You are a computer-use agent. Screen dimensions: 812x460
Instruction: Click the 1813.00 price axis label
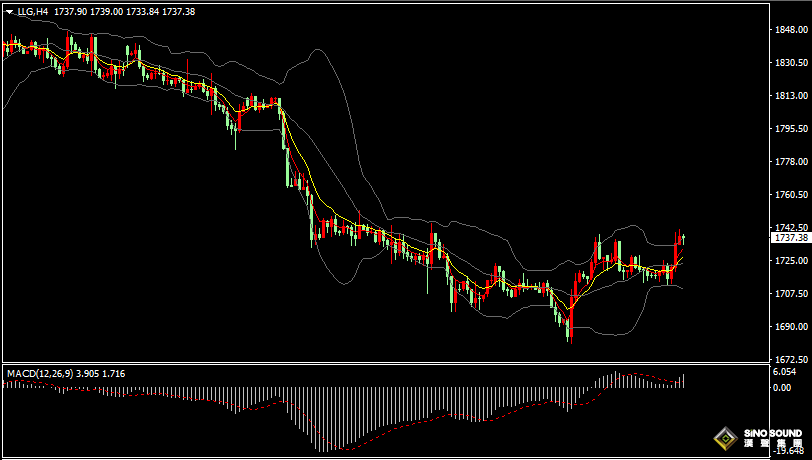[x=791, y=96]
